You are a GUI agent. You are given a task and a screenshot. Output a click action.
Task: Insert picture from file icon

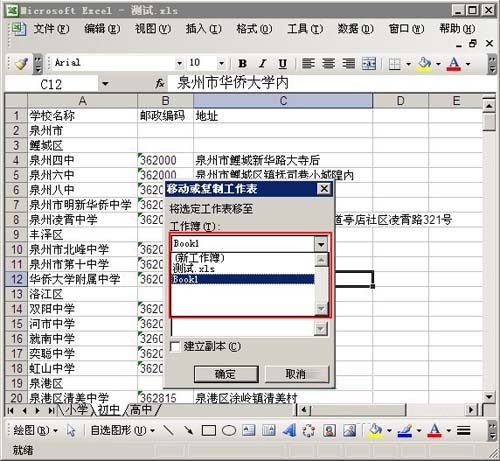(349, 430)
